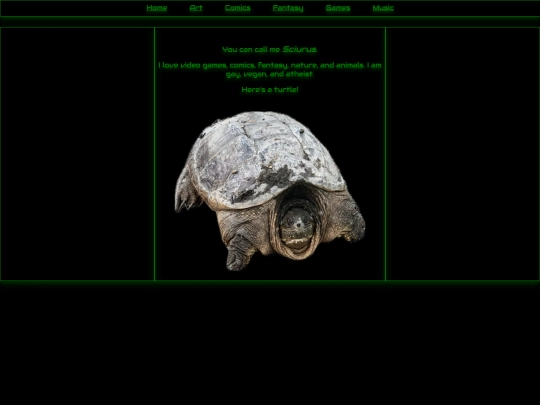Click the snapping turtle photo

(270, 190)
